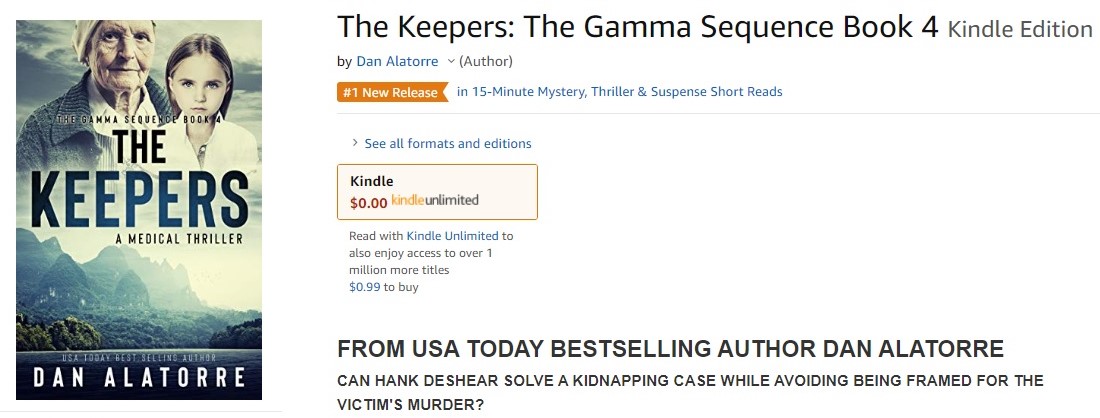Expand the chevron next to author name
Viewport: 1100px width, 418px height.
450,62
